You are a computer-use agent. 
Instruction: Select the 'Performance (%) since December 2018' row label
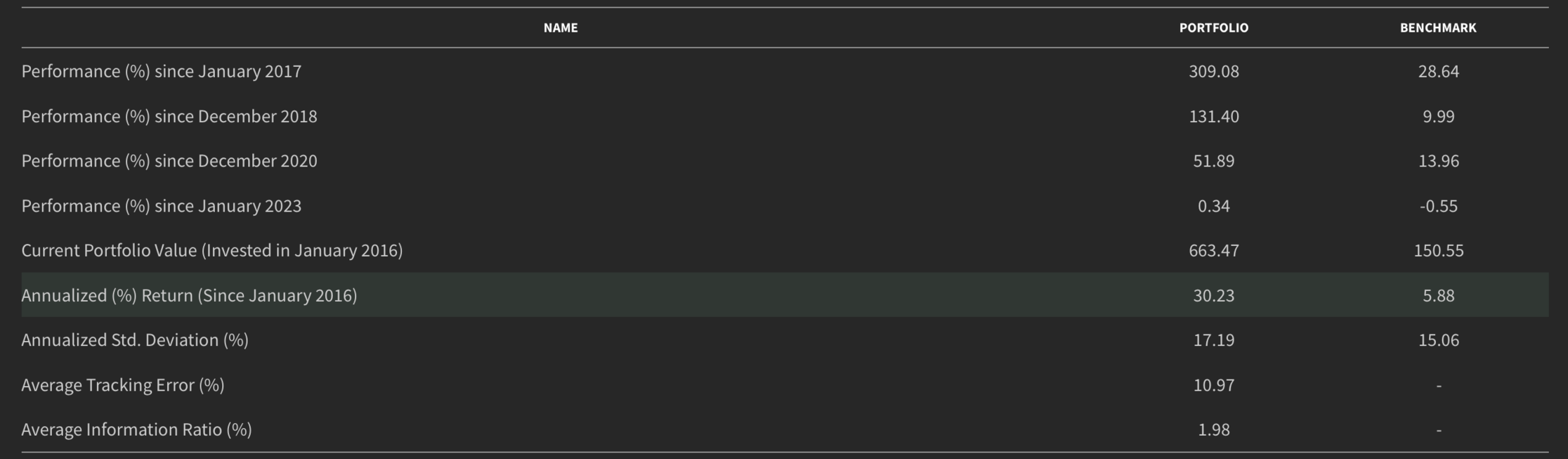coord(169,117)
